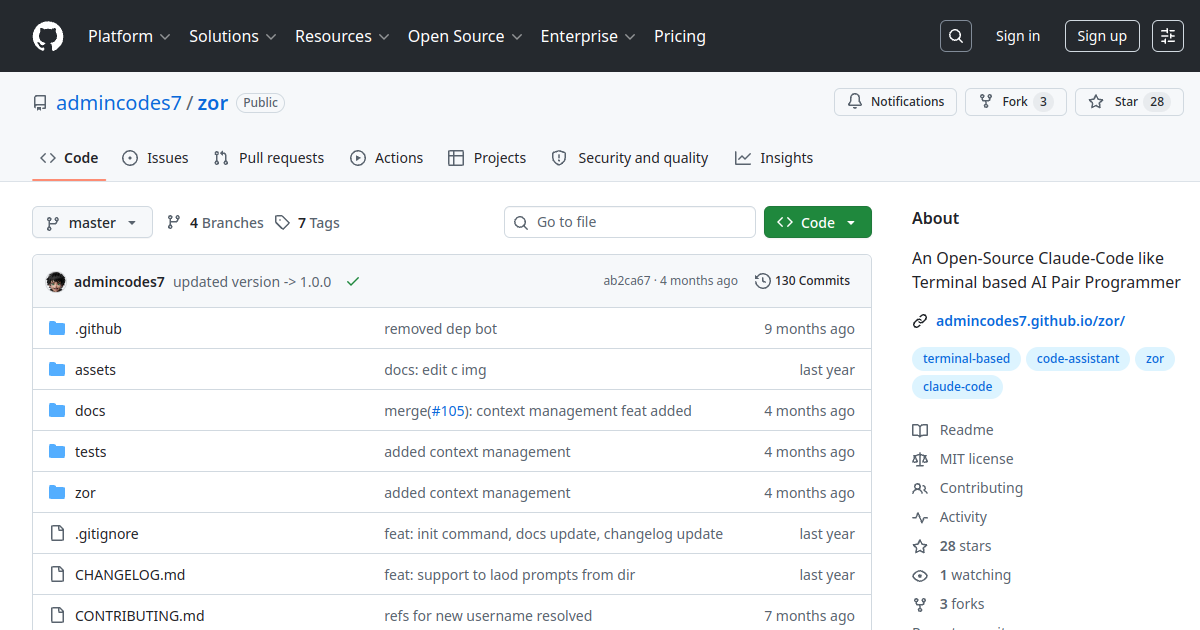Expand the Resources menu
Image resolution: width=1200 pixels, height=630 pixels.
pyautogui.click(x=341, y=36)
